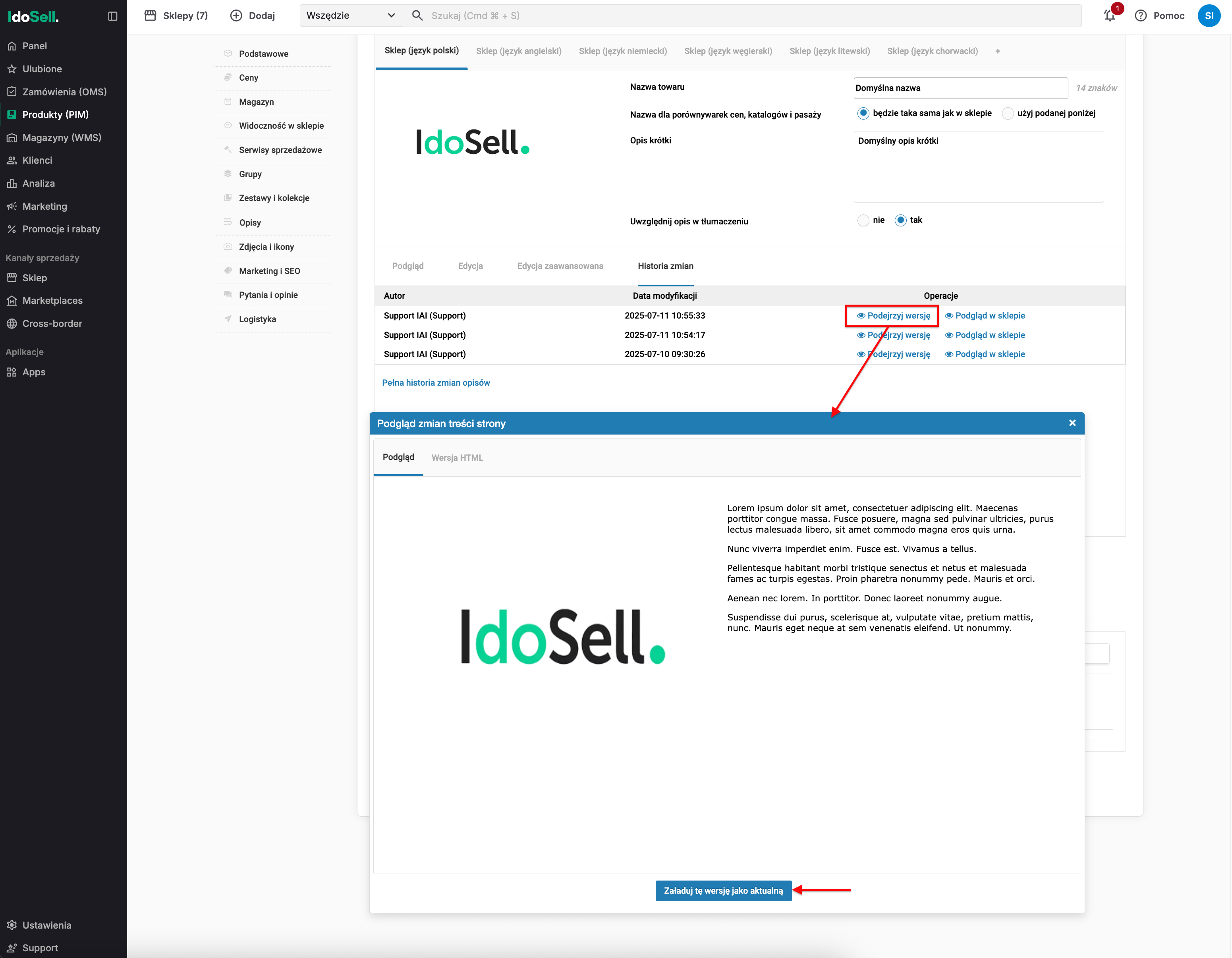Open the Zamówienia (OMS) icon
The image size is (1232, 958).
coord(12,92)
